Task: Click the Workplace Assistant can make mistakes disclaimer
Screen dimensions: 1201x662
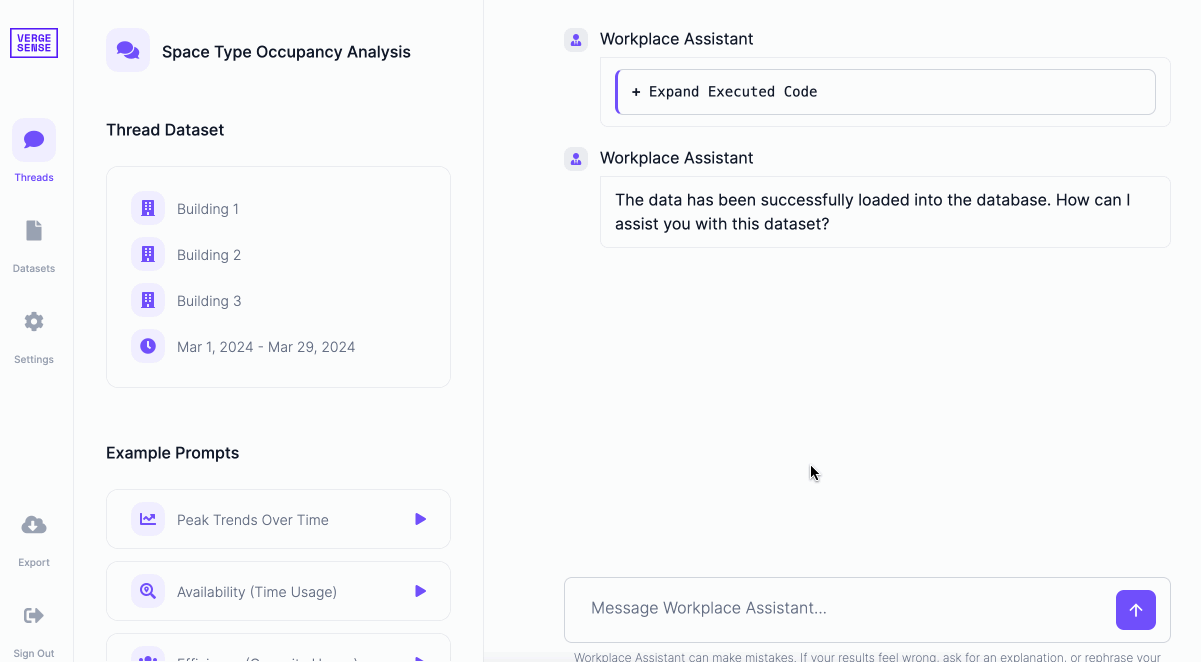Action: tap(867, 657)
